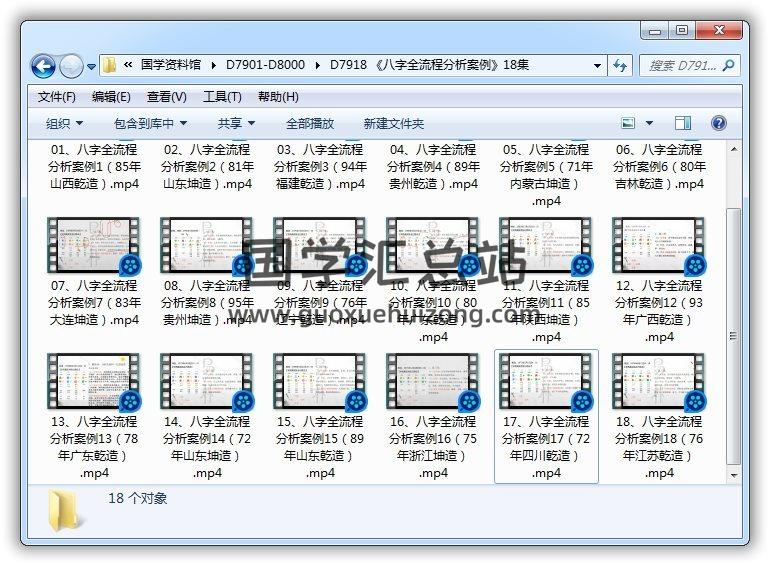This screenshot has height=566, width=770.
Task: Click the 全部播放 button
Action: 310,123
